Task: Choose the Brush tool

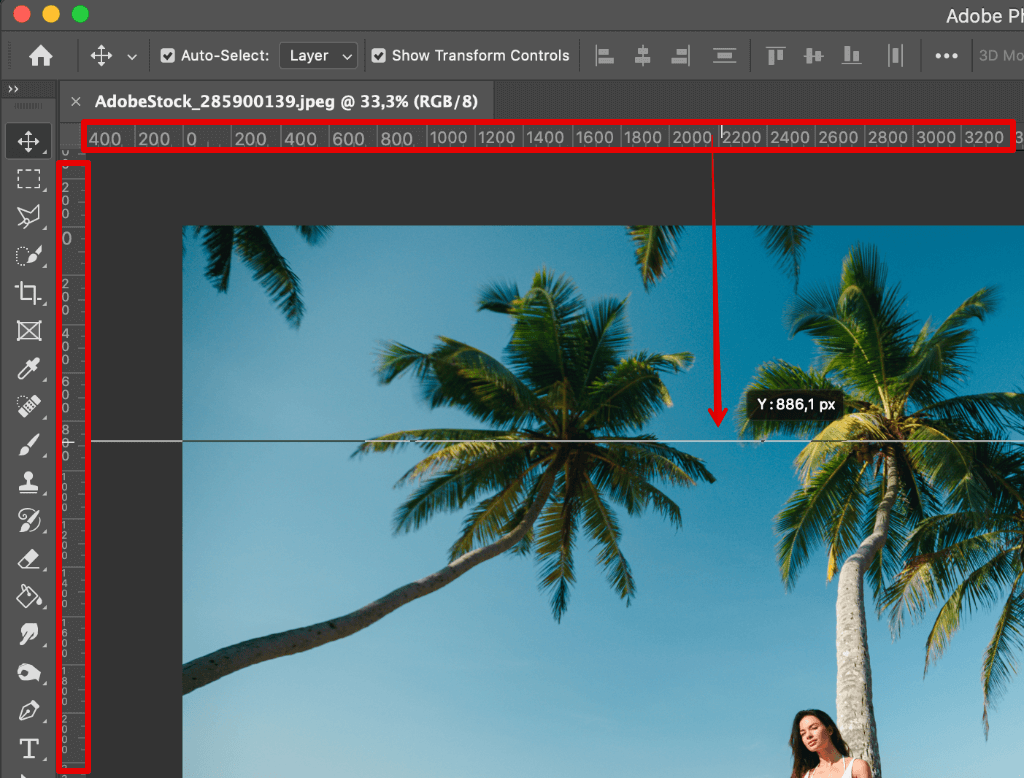Action: click(x=28, y=445)
